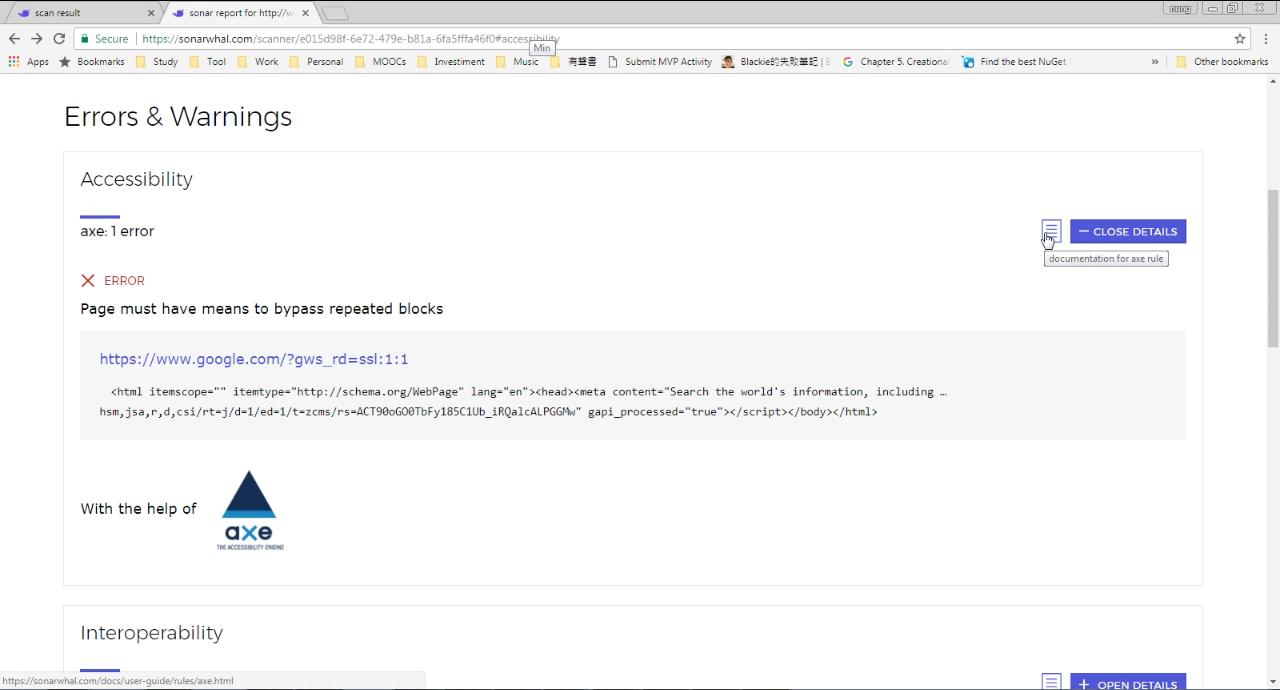Go forward in browser history
The image size is (1280, 690).
[37, 39]
